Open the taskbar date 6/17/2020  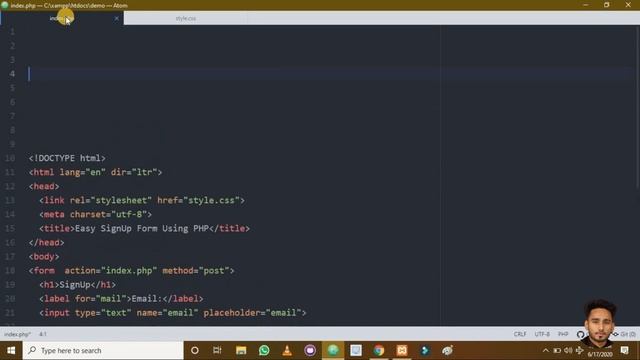pyautogui.click(x=600, y=355)
